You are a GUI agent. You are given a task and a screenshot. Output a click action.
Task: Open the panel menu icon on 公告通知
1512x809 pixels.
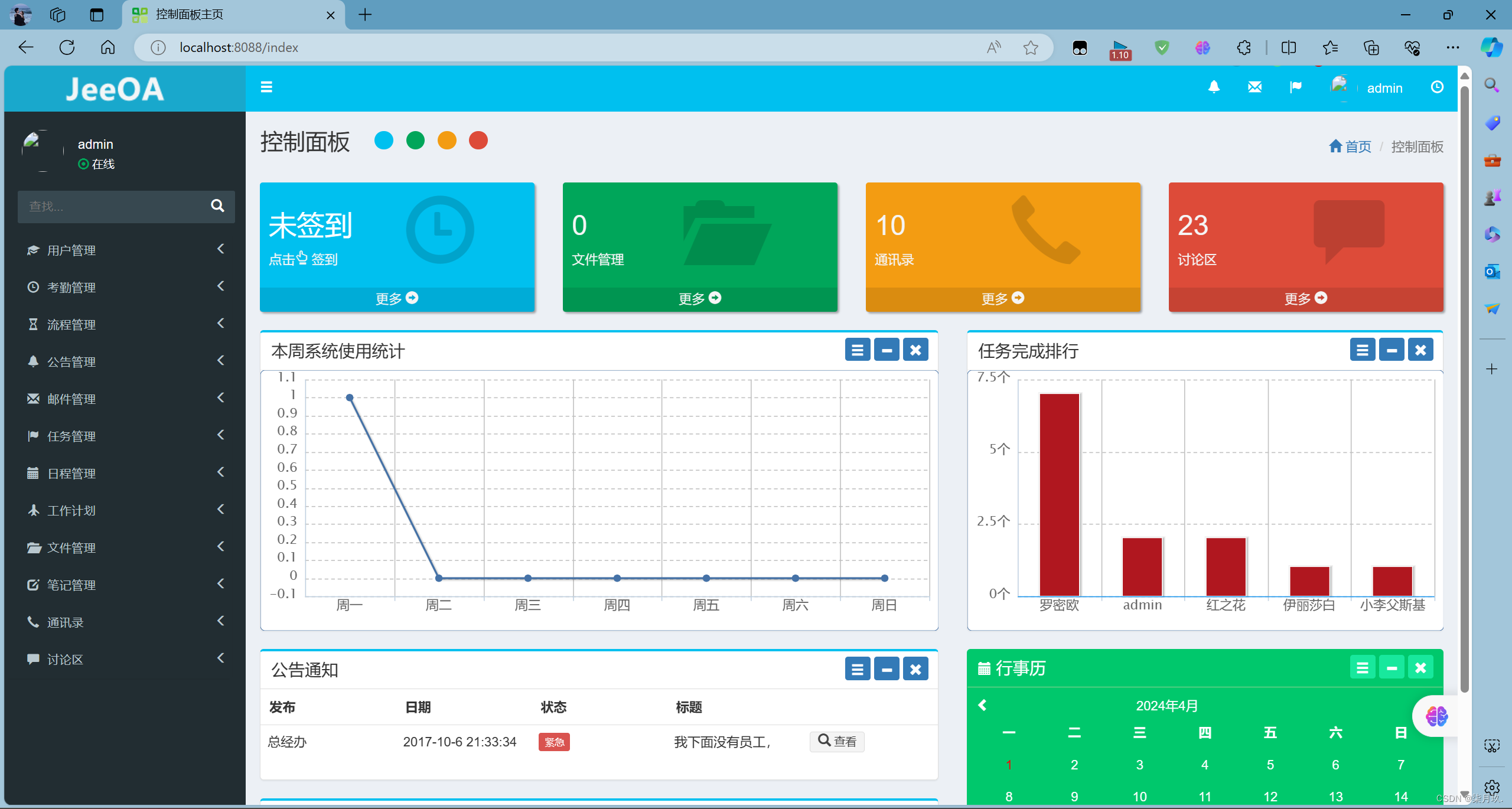[x=858, y=668]
